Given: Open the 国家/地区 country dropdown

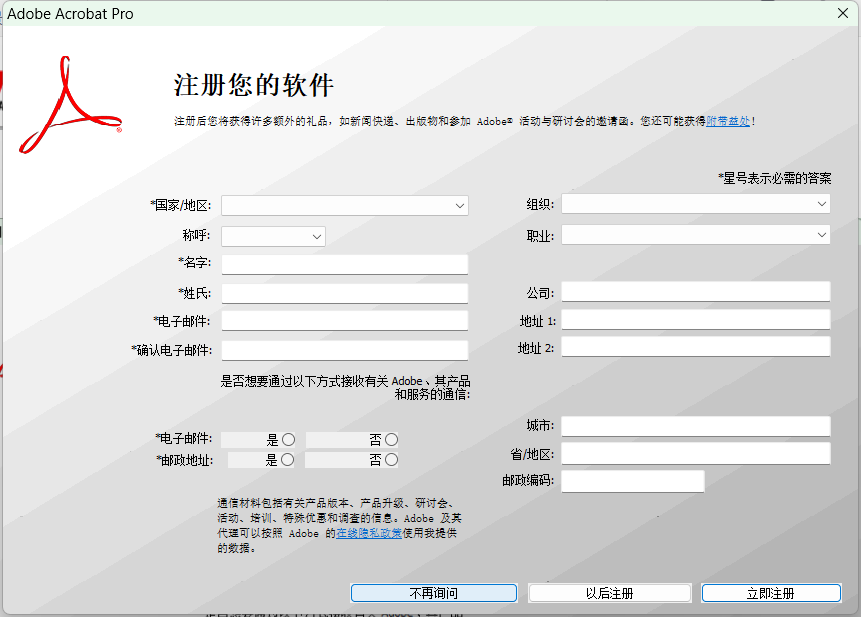Looking at the screenshot, I should 345,206.
